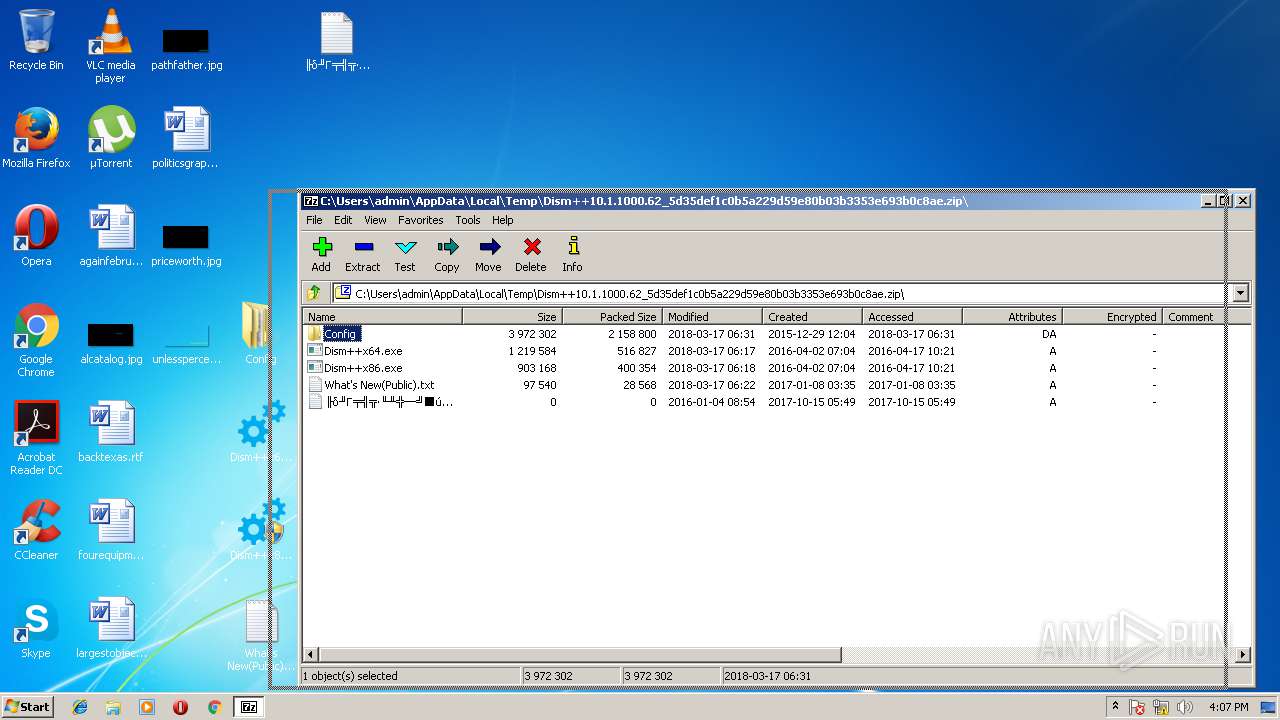
Task: Open the View menu
Action: (375, 220)
